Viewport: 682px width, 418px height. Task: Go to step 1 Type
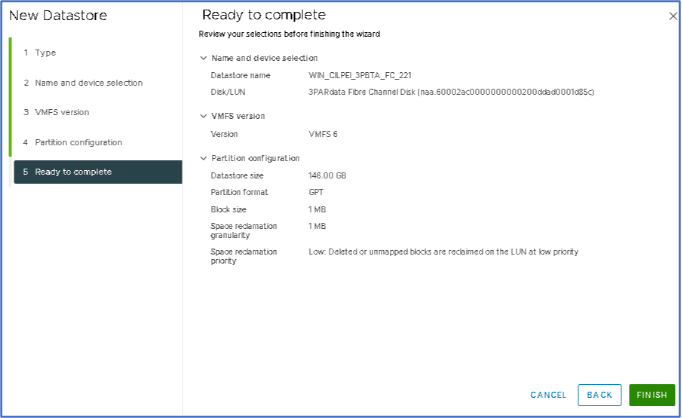[45, 52]
